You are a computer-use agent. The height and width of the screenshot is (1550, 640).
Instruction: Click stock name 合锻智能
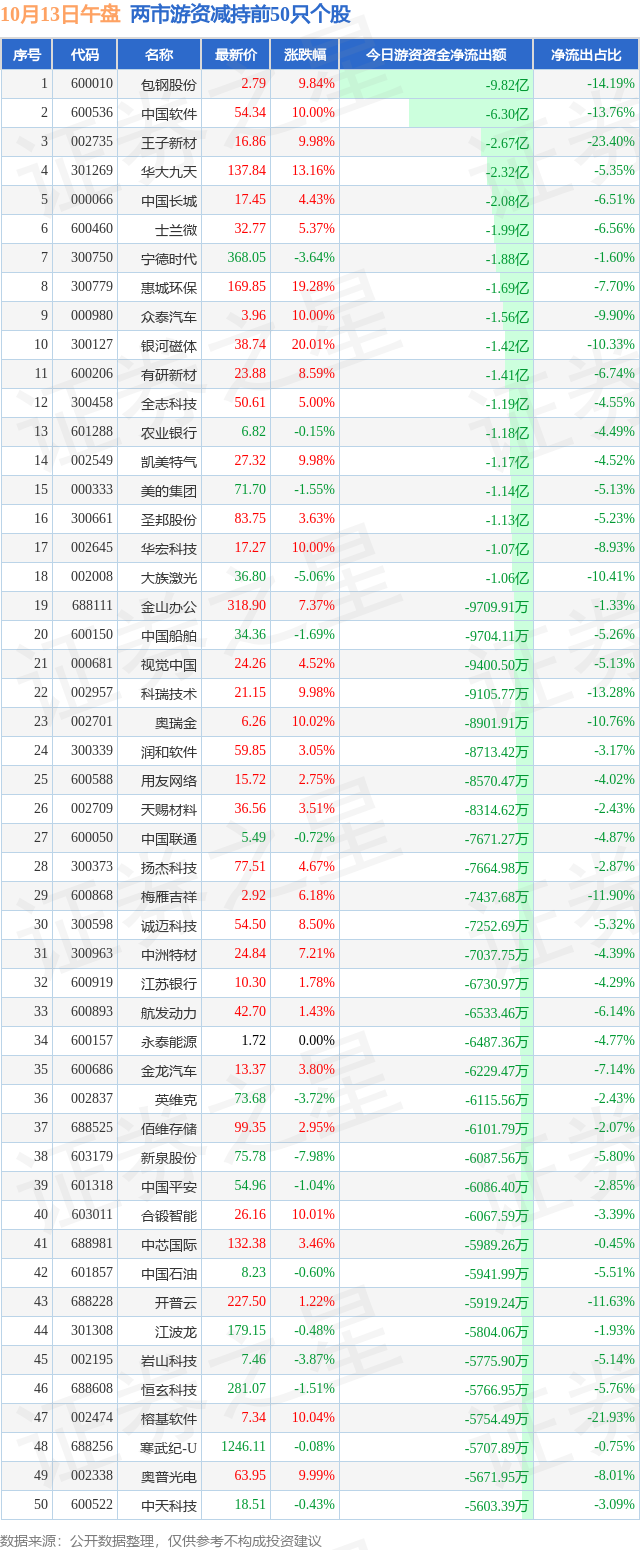click(169, 1215)
